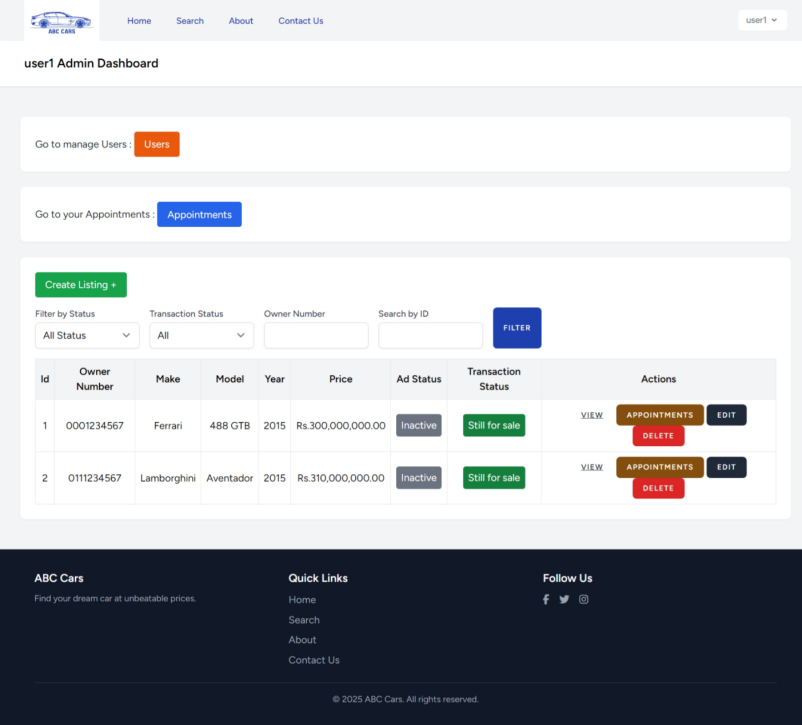802x725 pixels.
Task: Open the Facebook icon in footer
Action: tap(545, 599)
